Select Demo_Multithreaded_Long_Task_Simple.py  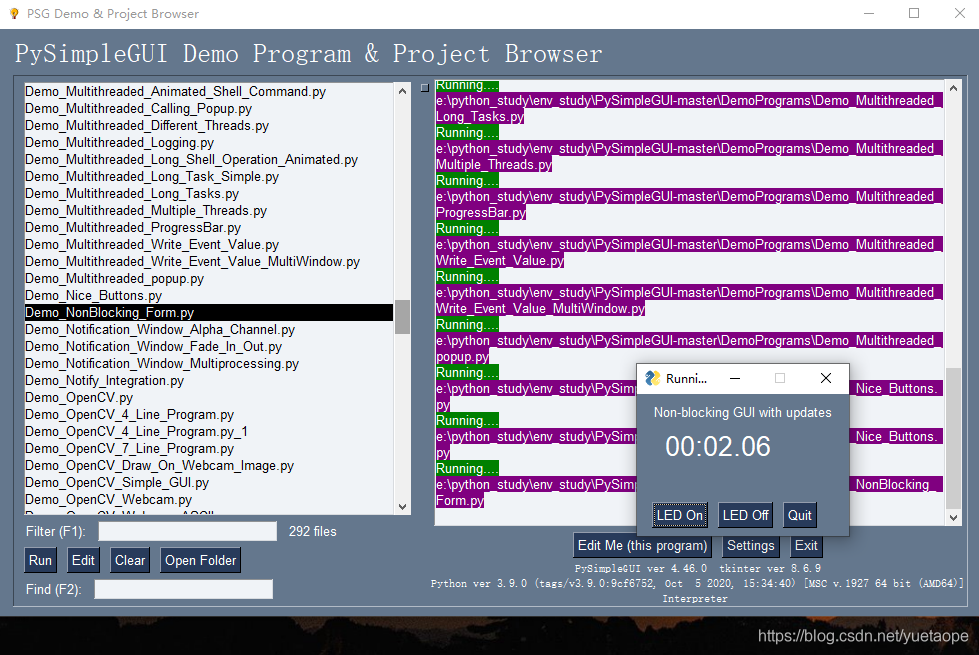pos(209,177)
